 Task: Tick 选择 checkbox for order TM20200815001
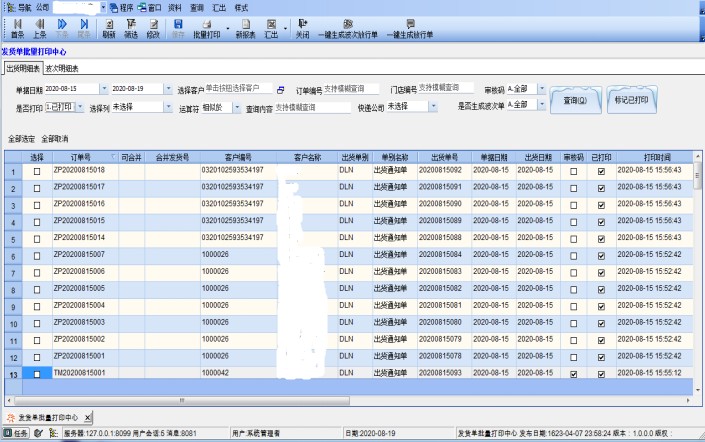click(37, 374)
